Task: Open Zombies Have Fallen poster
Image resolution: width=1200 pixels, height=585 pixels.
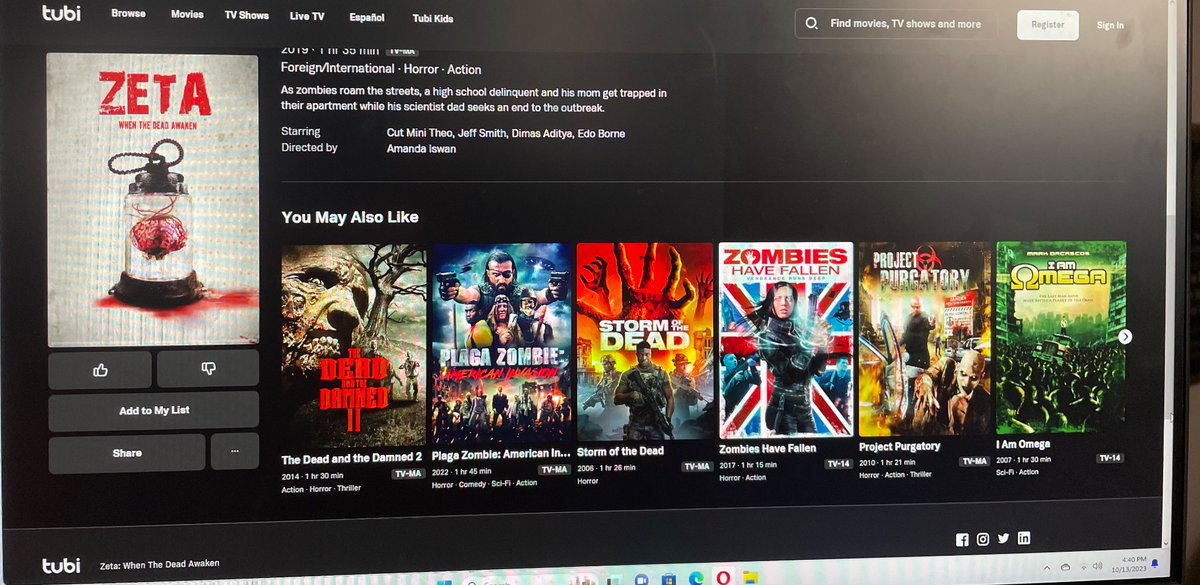Action: (786, 340)
